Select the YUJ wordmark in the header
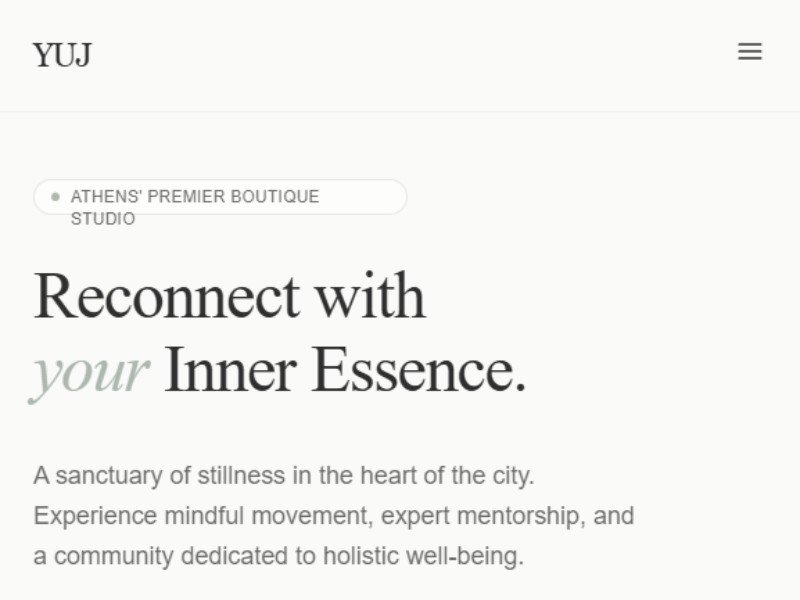Image resolution: width=800 pixels, height=600 pixels. pos(62,55)
